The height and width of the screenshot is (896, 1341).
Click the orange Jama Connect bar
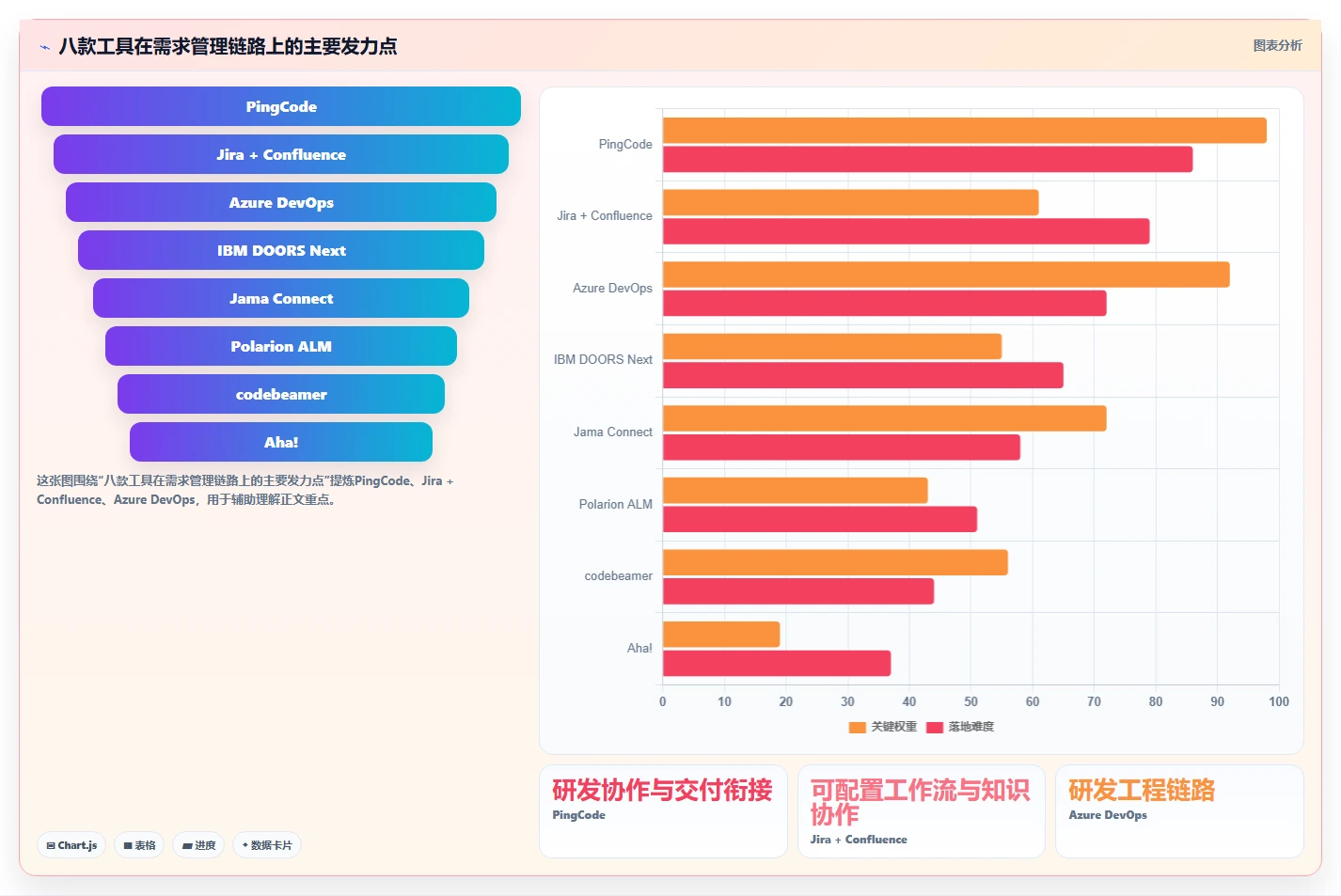click(885, 418)
